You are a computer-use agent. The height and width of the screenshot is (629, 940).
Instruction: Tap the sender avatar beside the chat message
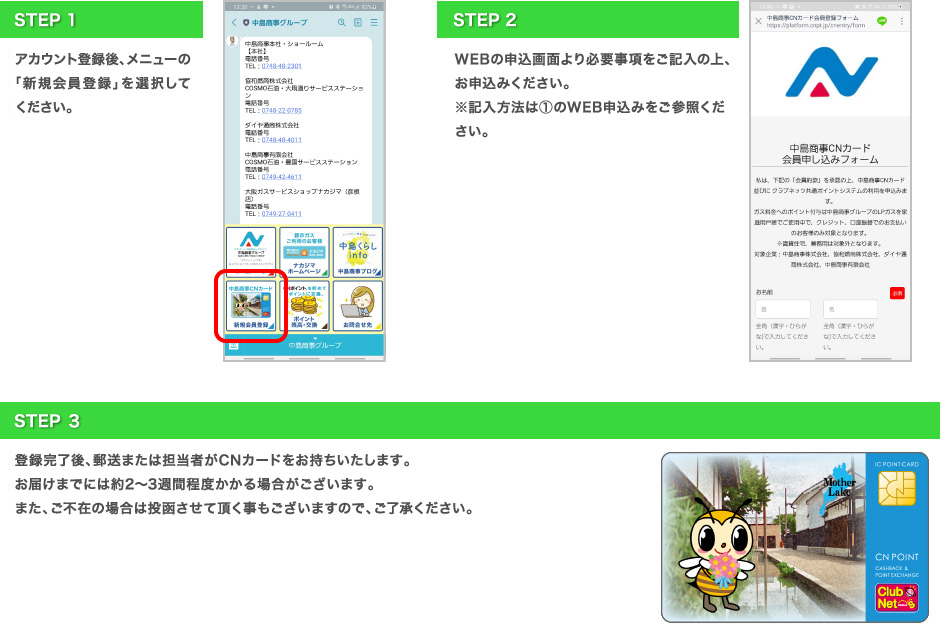[x=233, y=41]
